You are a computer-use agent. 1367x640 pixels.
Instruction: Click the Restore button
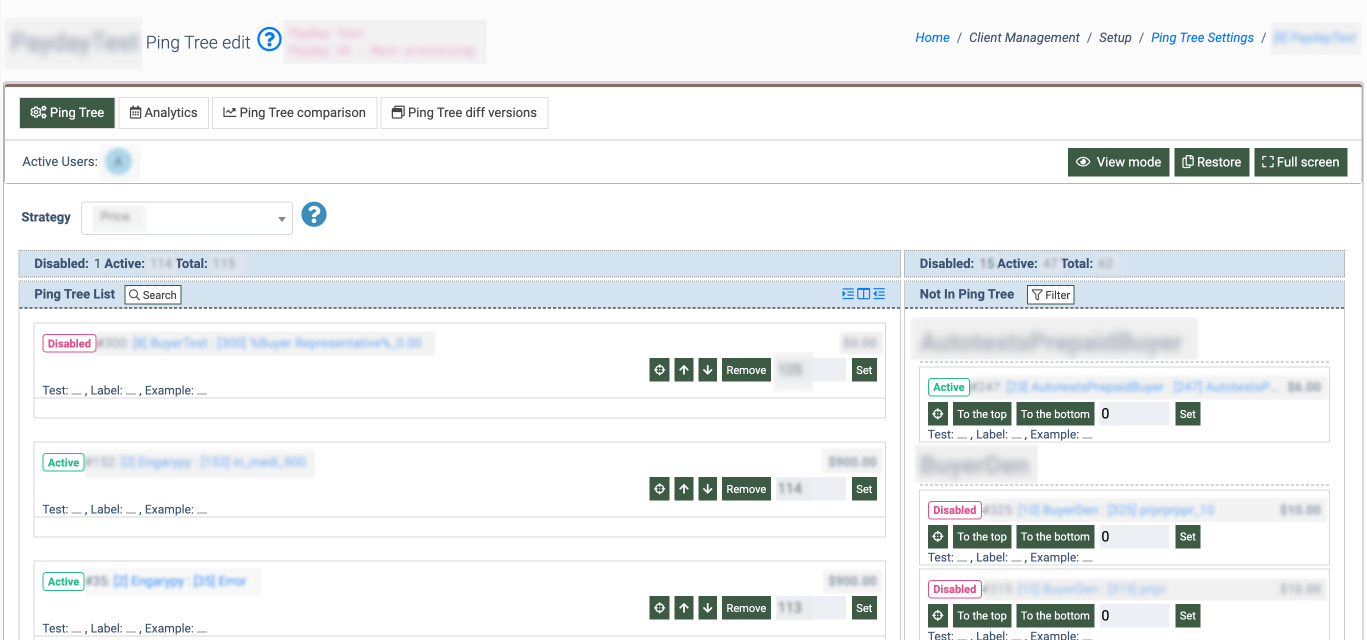tap(1211, 162)
